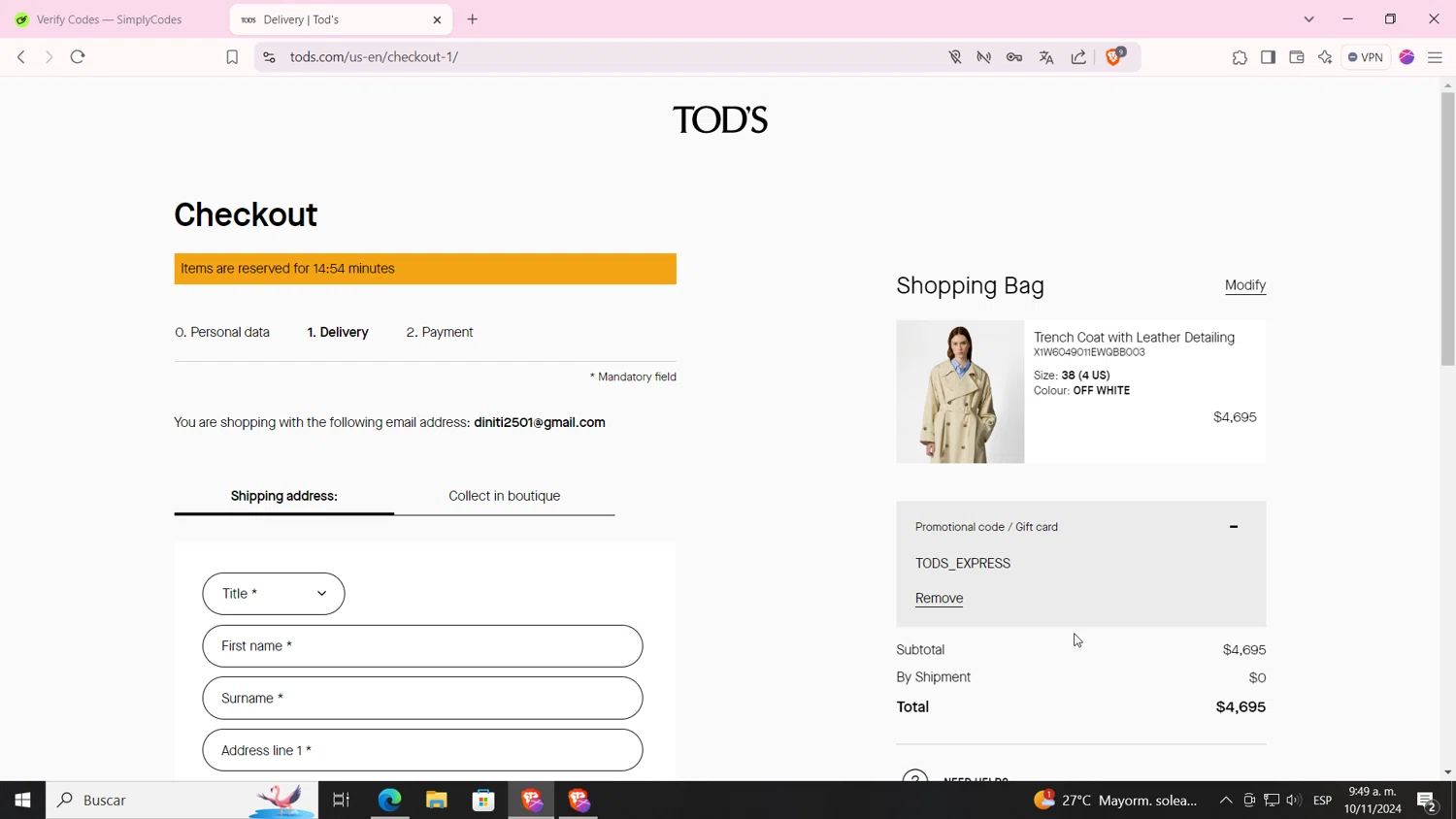
Task: Click the browser back arrow
Action: tap(21, 57)
